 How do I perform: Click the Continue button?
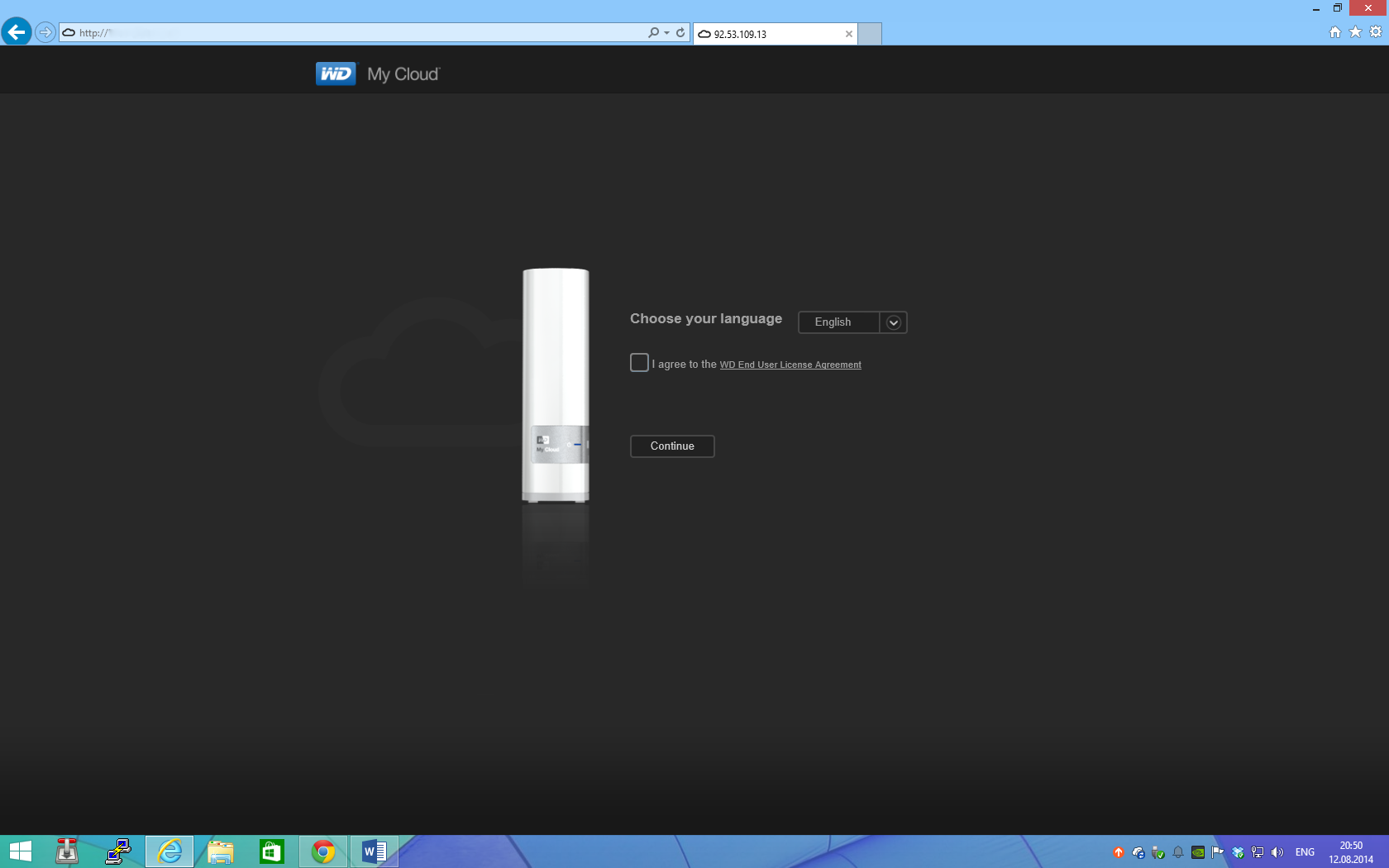672,446
